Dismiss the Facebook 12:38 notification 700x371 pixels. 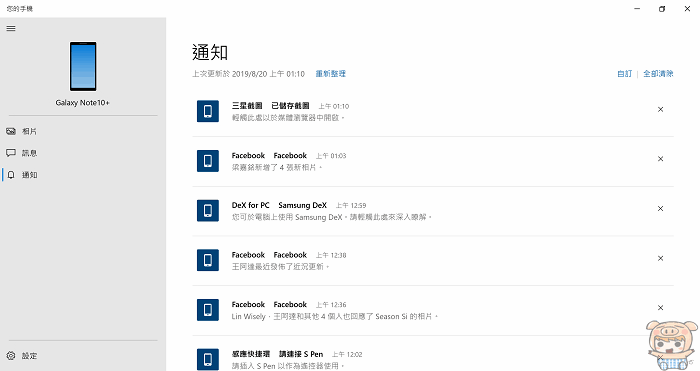[x=660, y=258]
